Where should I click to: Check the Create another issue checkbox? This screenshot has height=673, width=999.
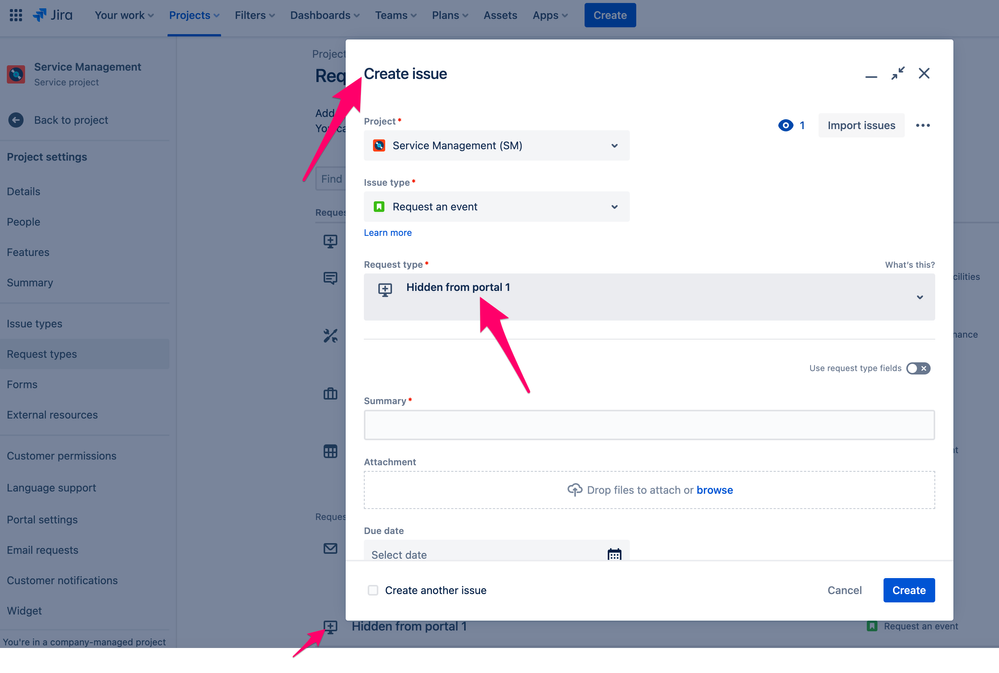[x=373, y=590]
